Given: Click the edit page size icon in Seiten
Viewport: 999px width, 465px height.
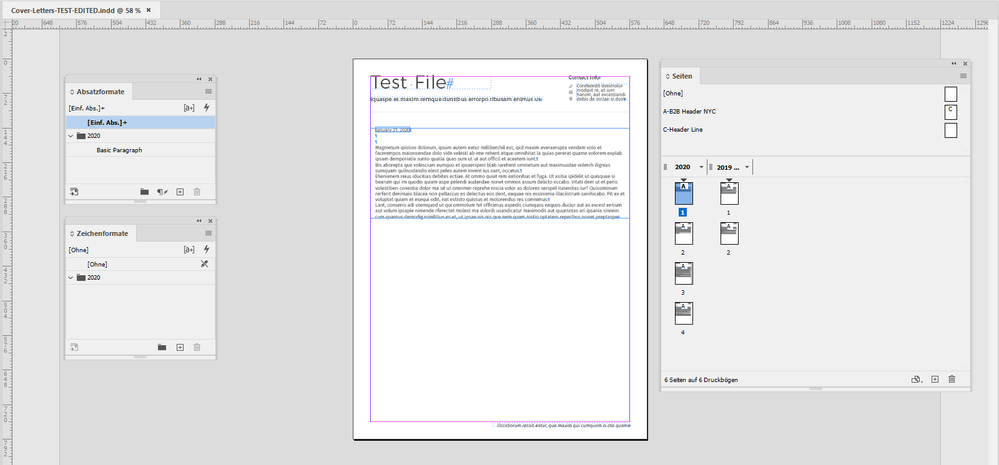Looking at the screenshot, I should click(917, 379).
